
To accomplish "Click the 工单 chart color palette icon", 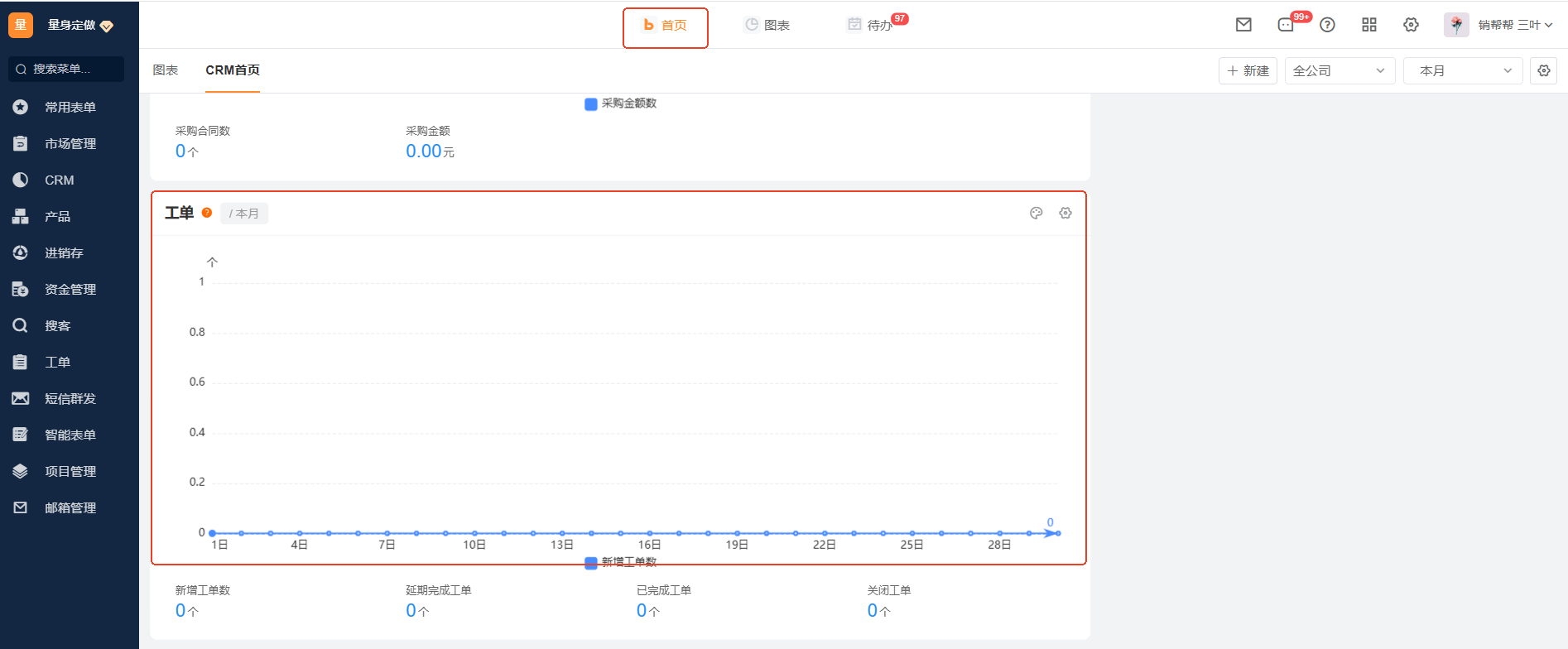I will click(x=1036, y=213).
